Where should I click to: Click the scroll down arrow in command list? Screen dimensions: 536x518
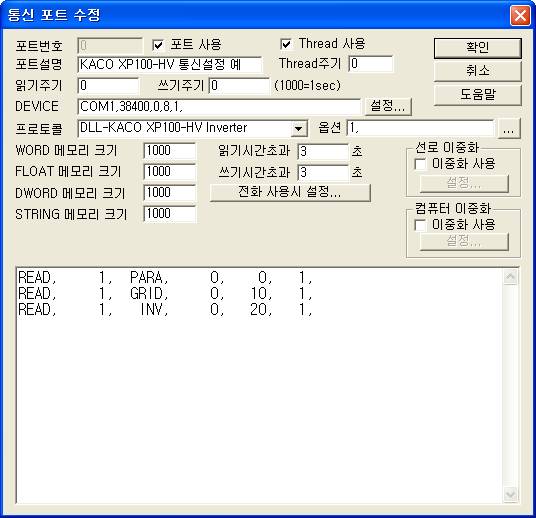(511, 494)
